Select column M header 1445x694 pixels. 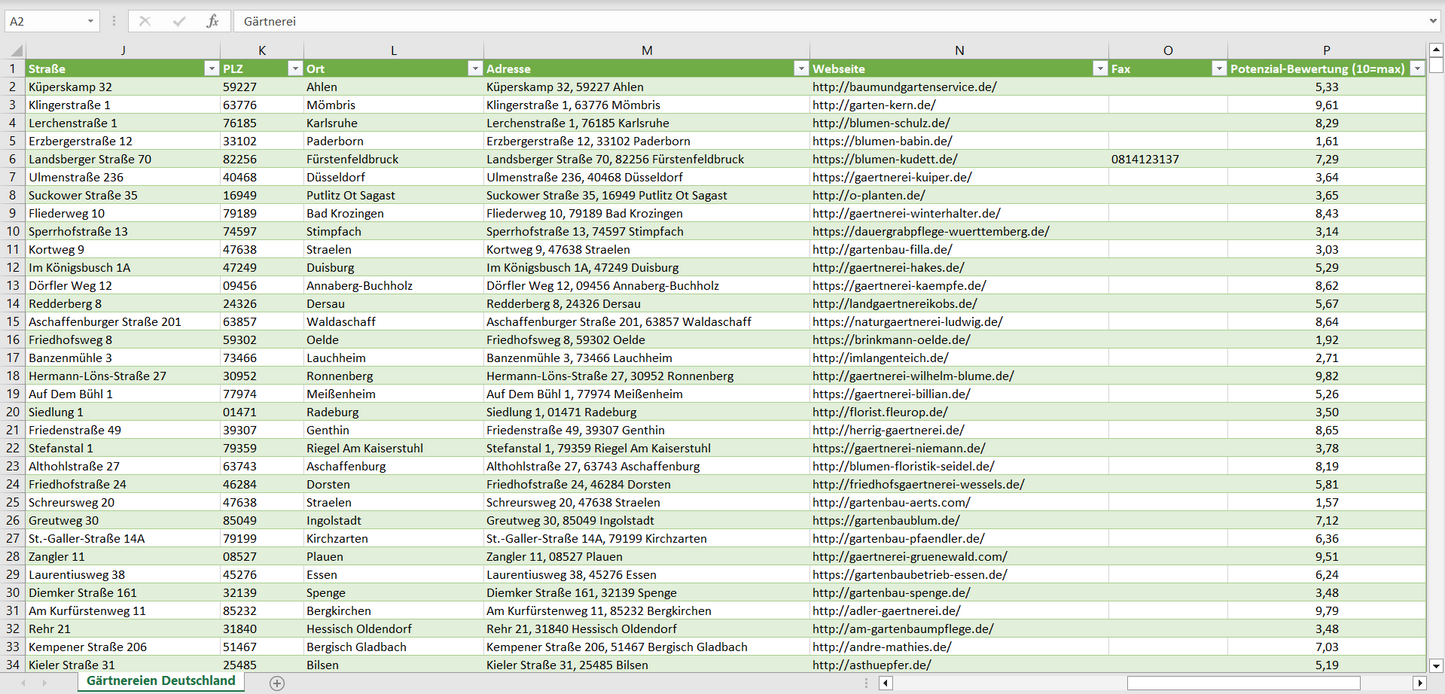click(646, 50)
